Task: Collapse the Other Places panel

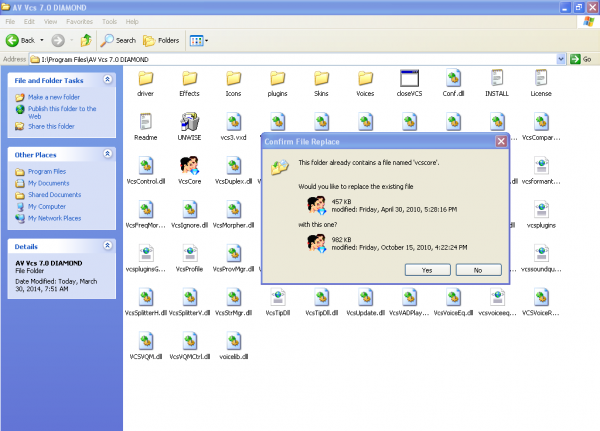Action: tap(107, 154)
